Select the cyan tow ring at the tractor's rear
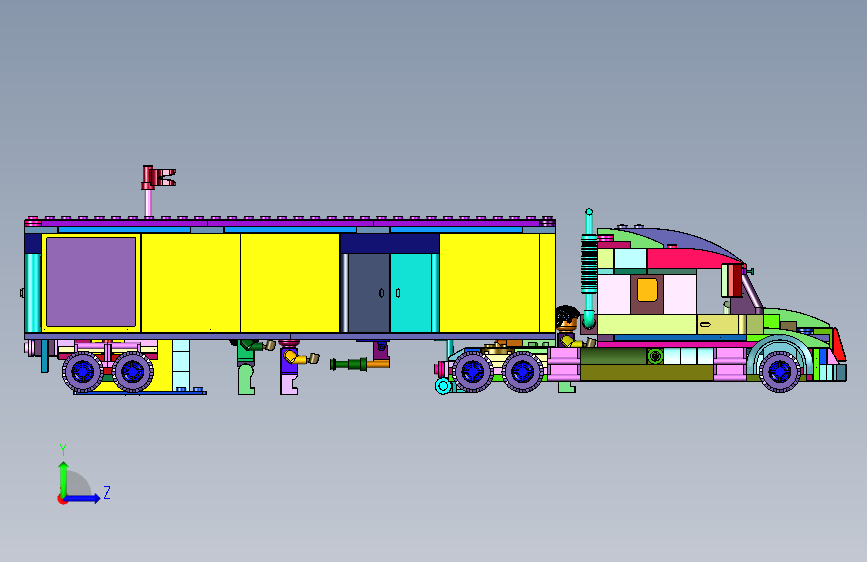 tap(443, 386)
